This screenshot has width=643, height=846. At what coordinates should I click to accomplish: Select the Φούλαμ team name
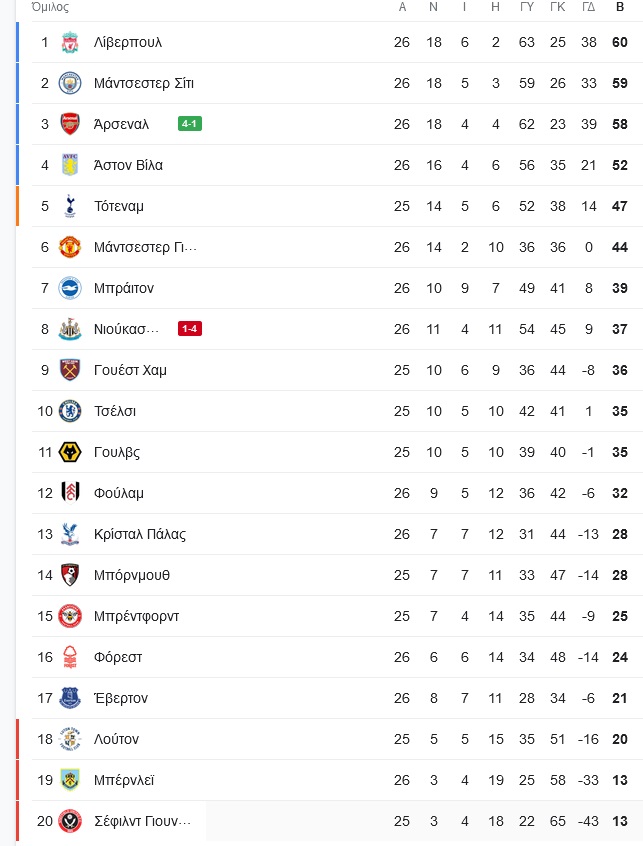[x=119, y=493]
